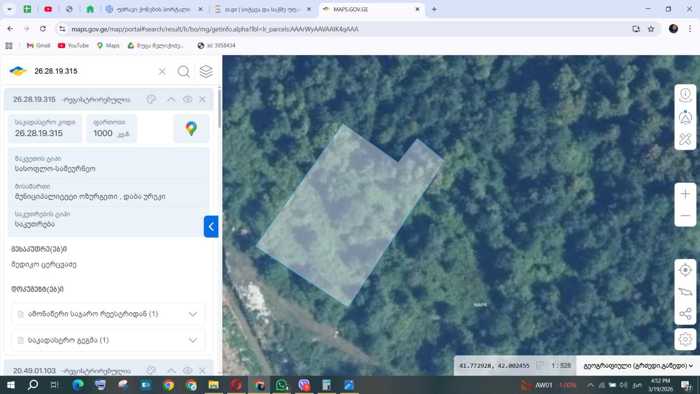Click the pinned green home tab icon
This screenshot has height=394, width=700.
pos(90,9)
